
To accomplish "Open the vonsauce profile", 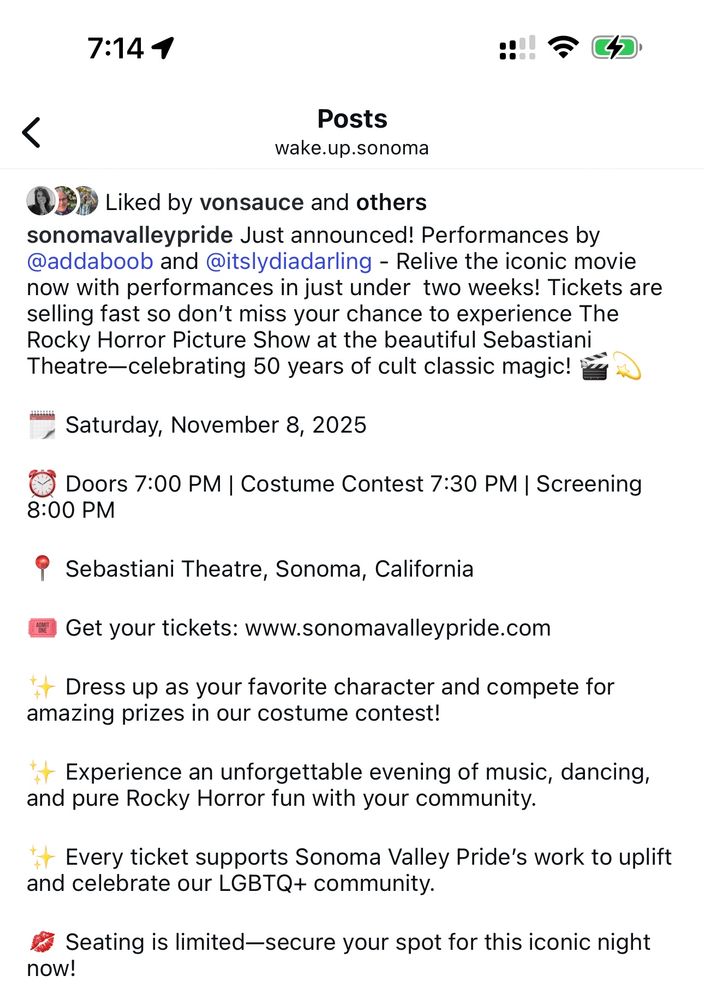I will pyautogui.click(x=251, y=202).
